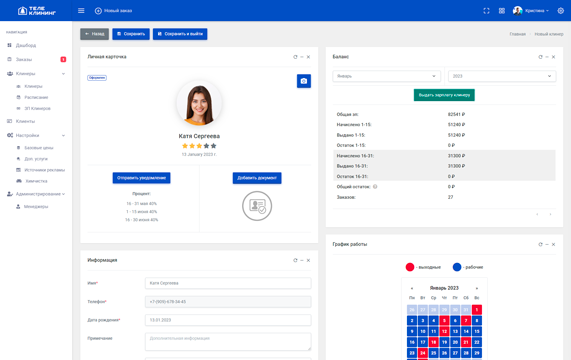The width and height of the screenshot is (571, 360).
Task: Click previous arrow in Баланс panel
Action: (x=537, y=214)
